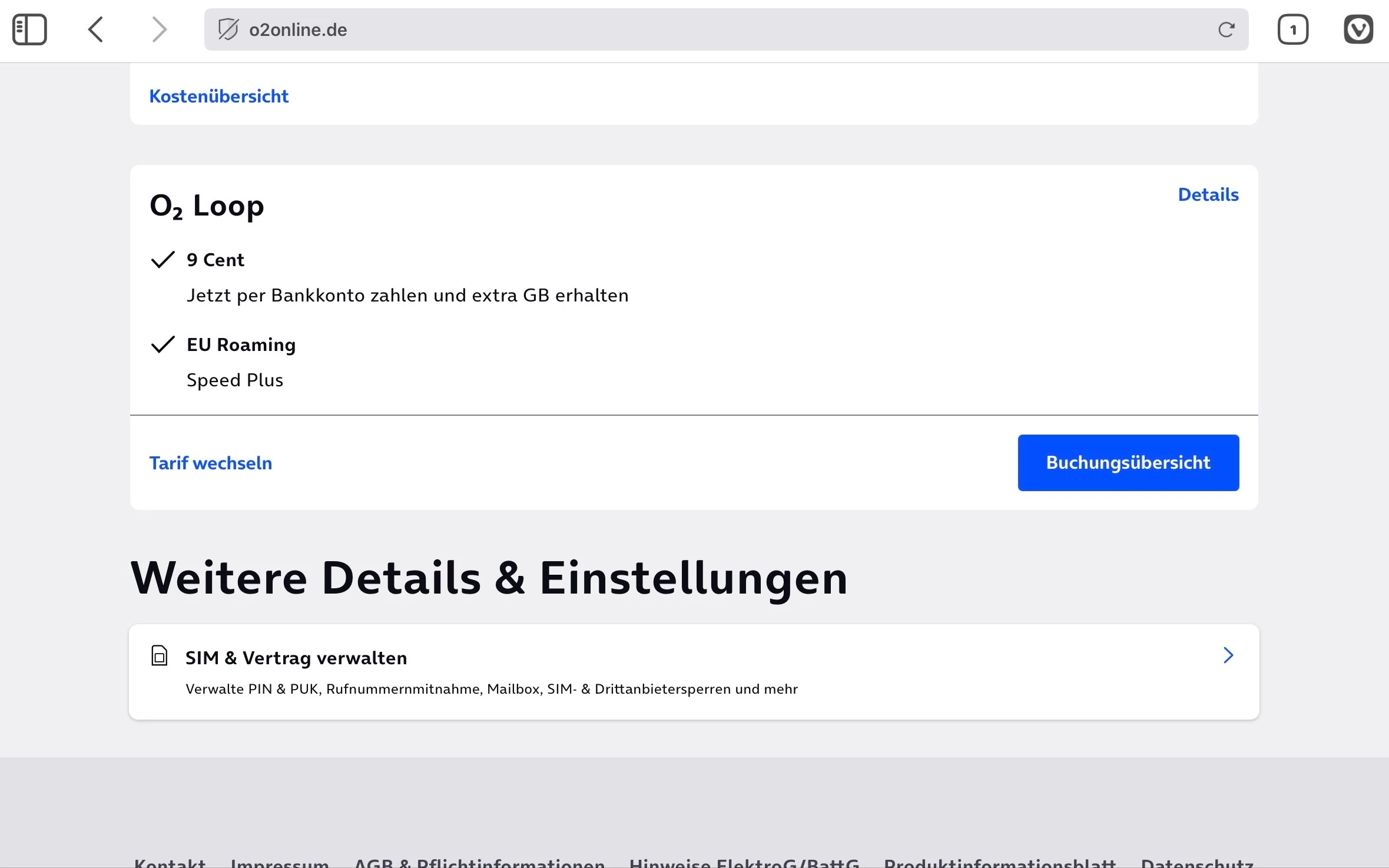Open the tab switcher showing 1 tab
This screenshot has height=868, width=1389.
coord(1292,29)
